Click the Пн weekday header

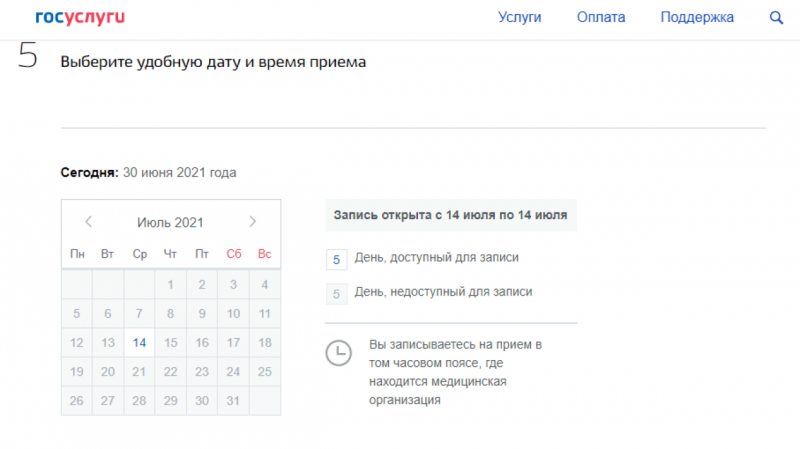point(77,254)
